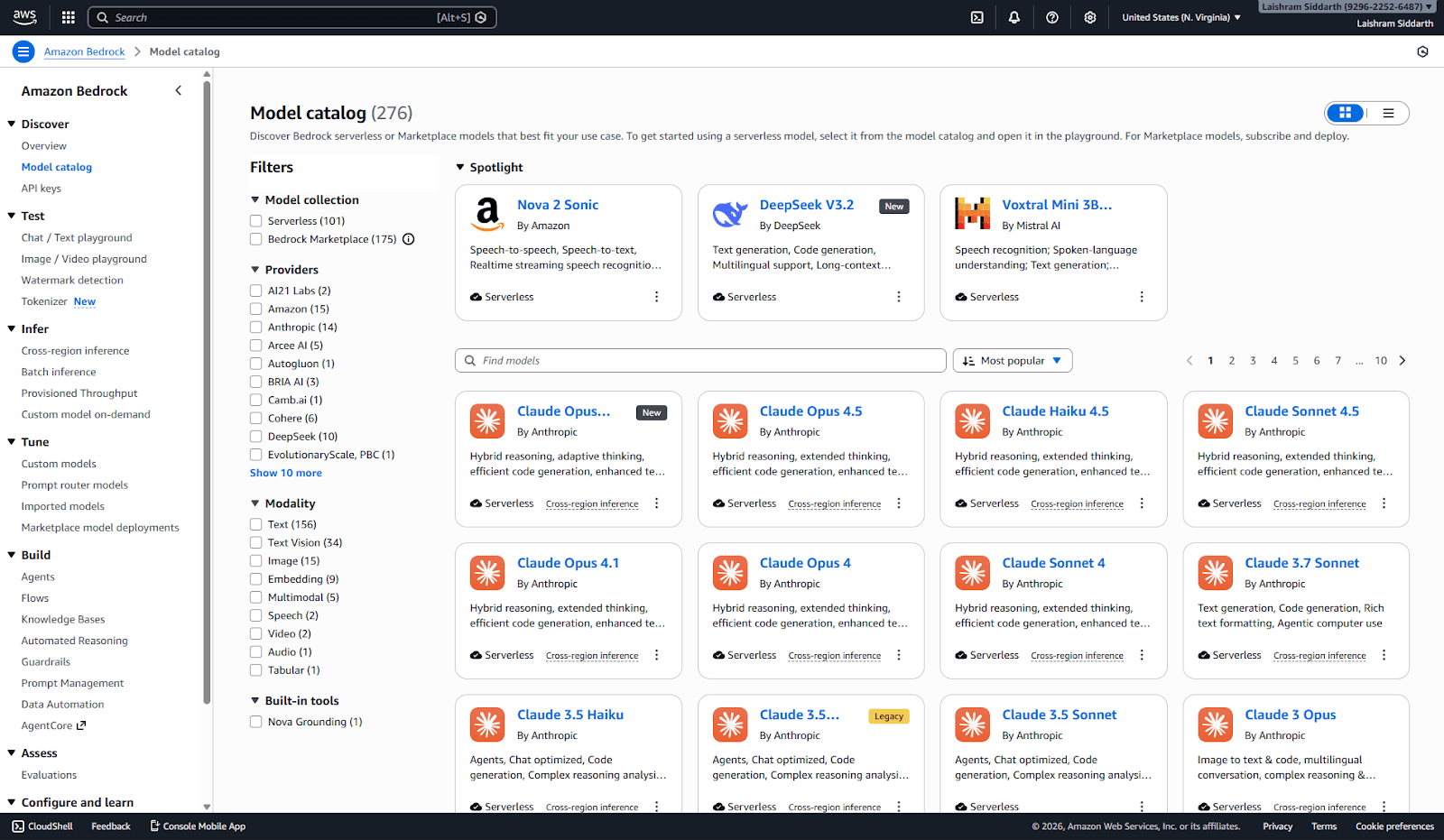Click the sidebar vertical scrollbar
1444x840 pixels.
(207, 392)
